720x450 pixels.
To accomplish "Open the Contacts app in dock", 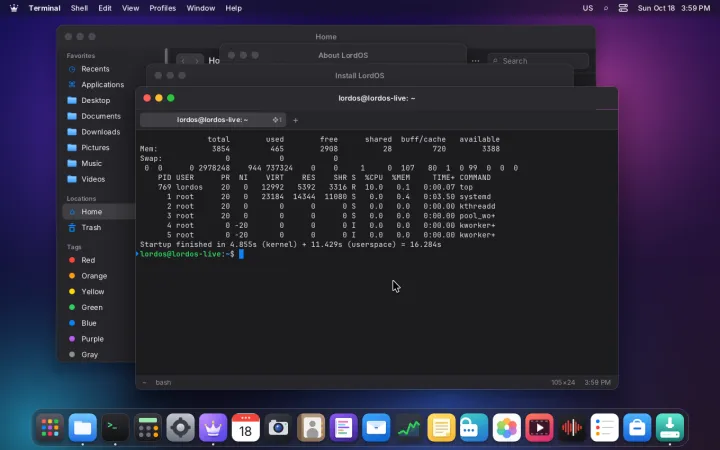I will point(311,428).
